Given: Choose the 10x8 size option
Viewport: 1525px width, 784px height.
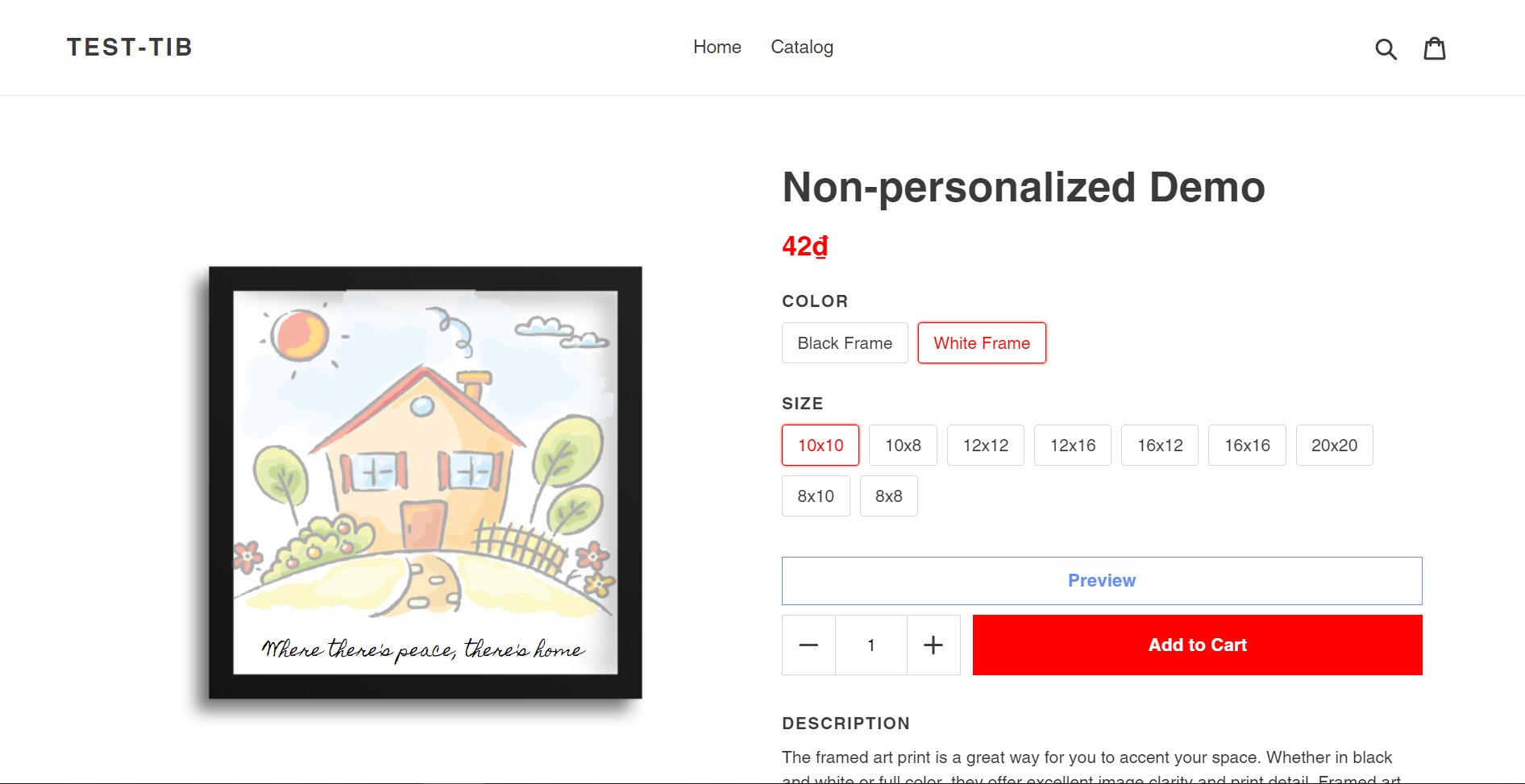Looking at the screenshot, I should (x=903, y=446).
